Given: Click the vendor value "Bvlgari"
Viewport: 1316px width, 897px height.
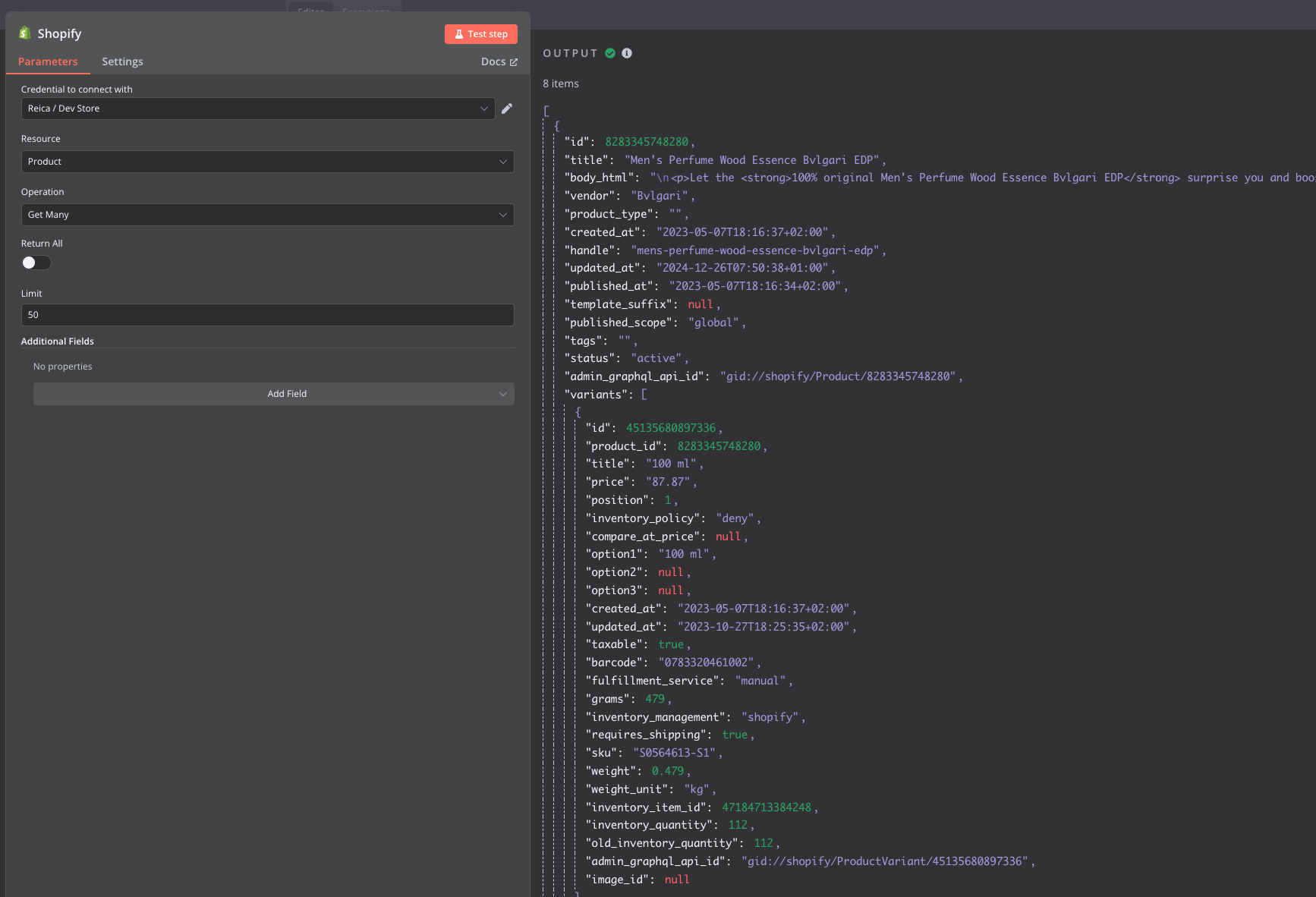Looking at the screenshot, I should (660, 196).
